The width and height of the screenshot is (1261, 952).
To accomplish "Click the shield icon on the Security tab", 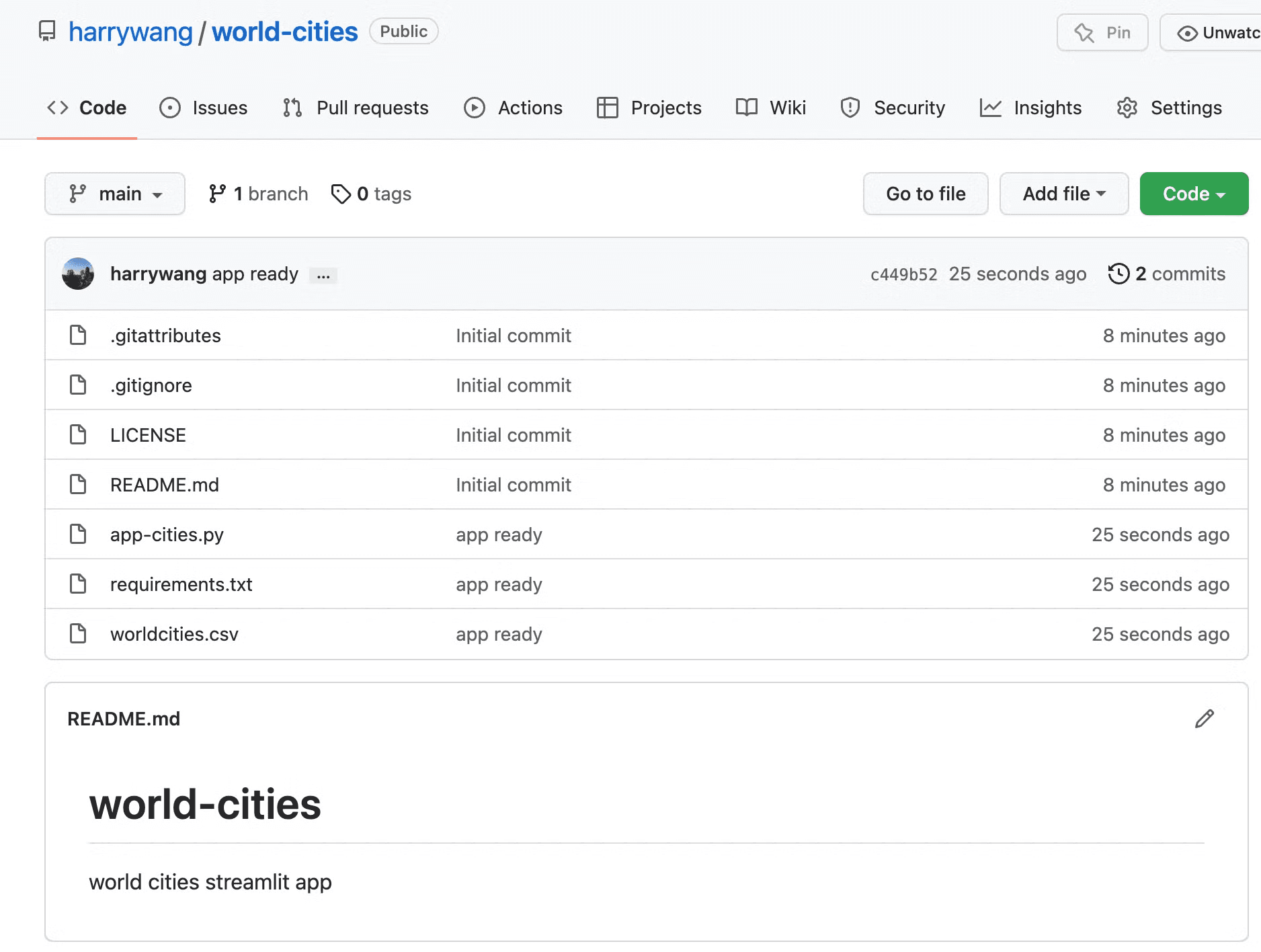I will coord(850,108).
